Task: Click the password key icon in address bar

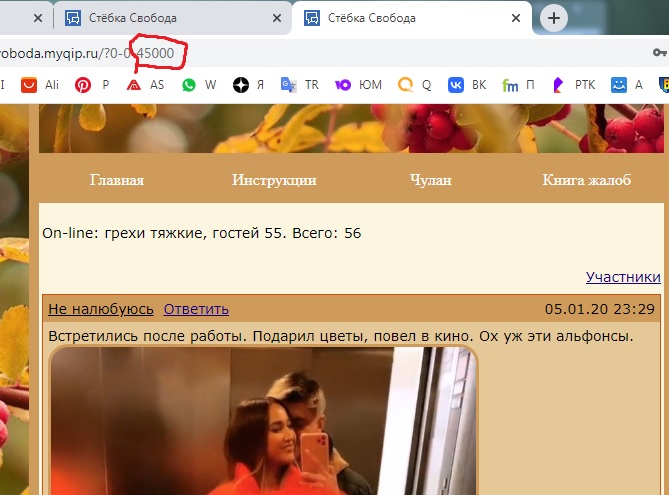Action: pyautogui.click(x=660, y=52)
